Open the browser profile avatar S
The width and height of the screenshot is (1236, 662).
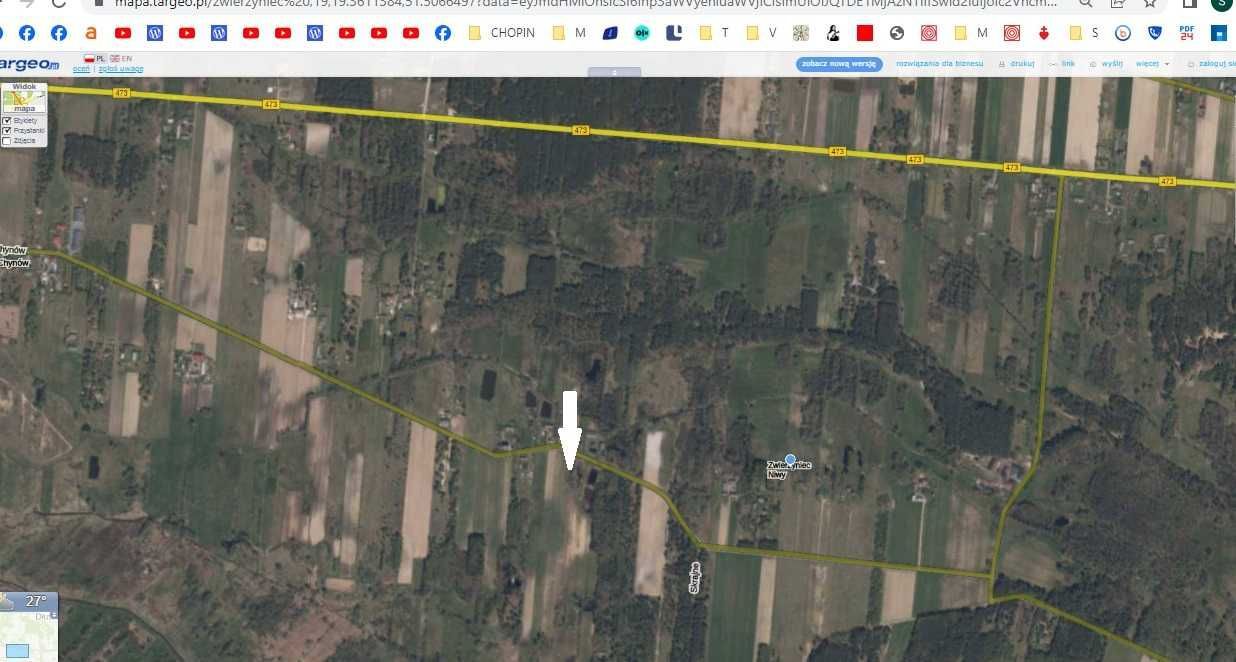point(1221,3)
